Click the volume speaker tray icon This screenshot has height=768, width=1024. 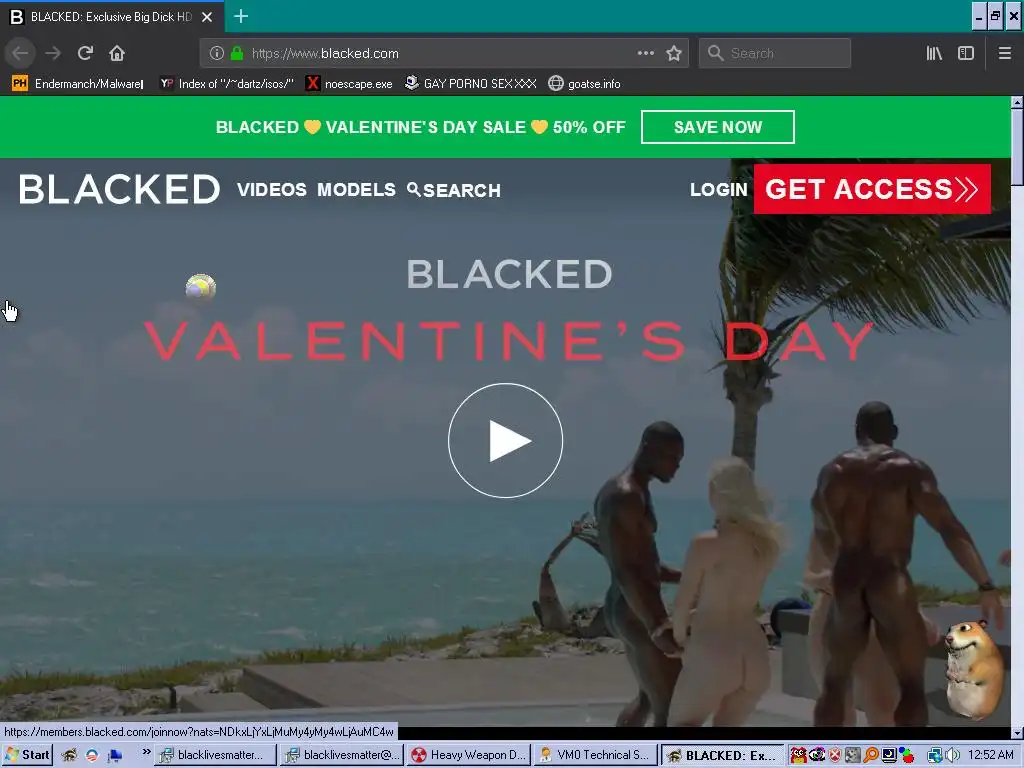[x=953, y=756]
